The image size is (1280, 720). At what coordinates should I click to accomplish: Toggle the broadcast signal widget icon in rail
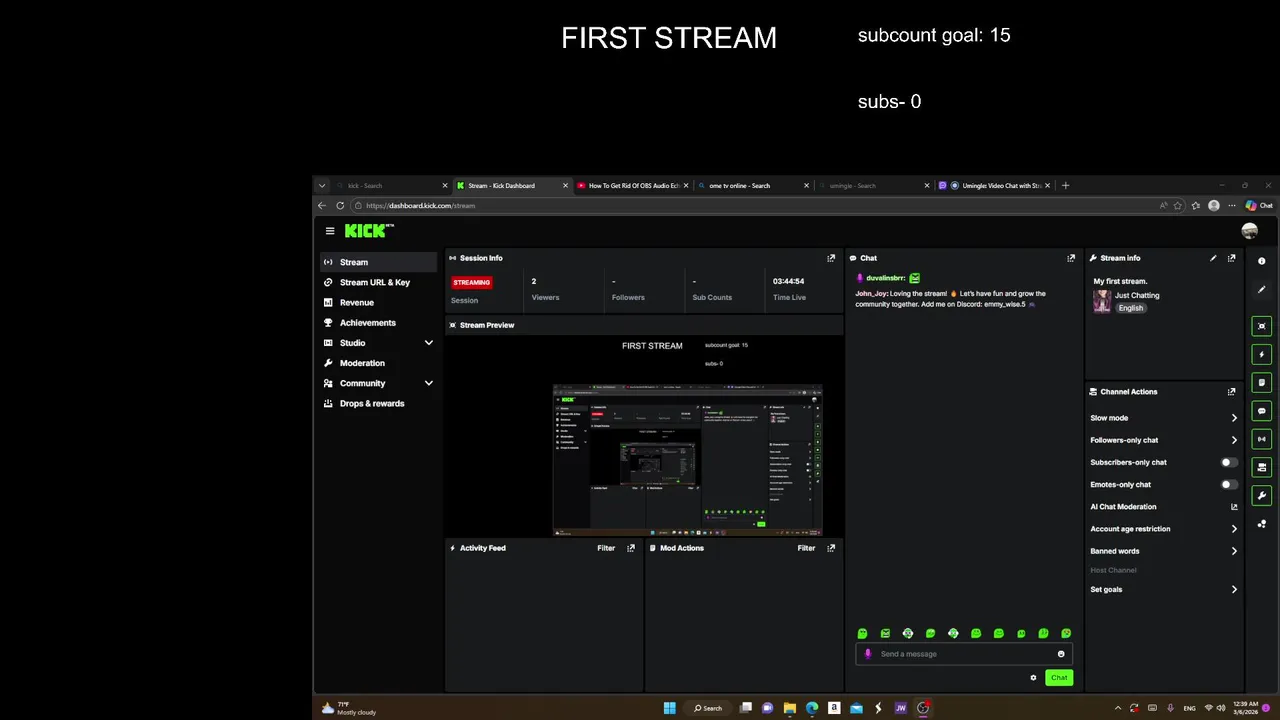[x=1262, y=439]
